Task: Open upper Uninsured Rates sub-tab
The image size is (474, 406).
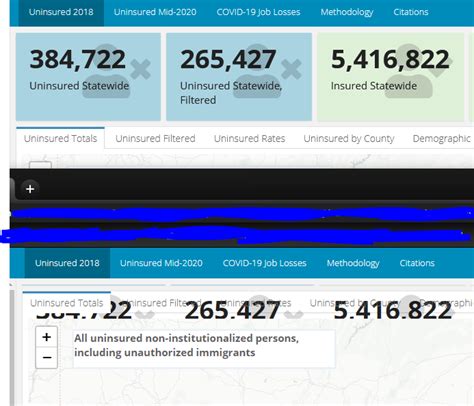Action: pyautogui.click(x=249, y=138)
